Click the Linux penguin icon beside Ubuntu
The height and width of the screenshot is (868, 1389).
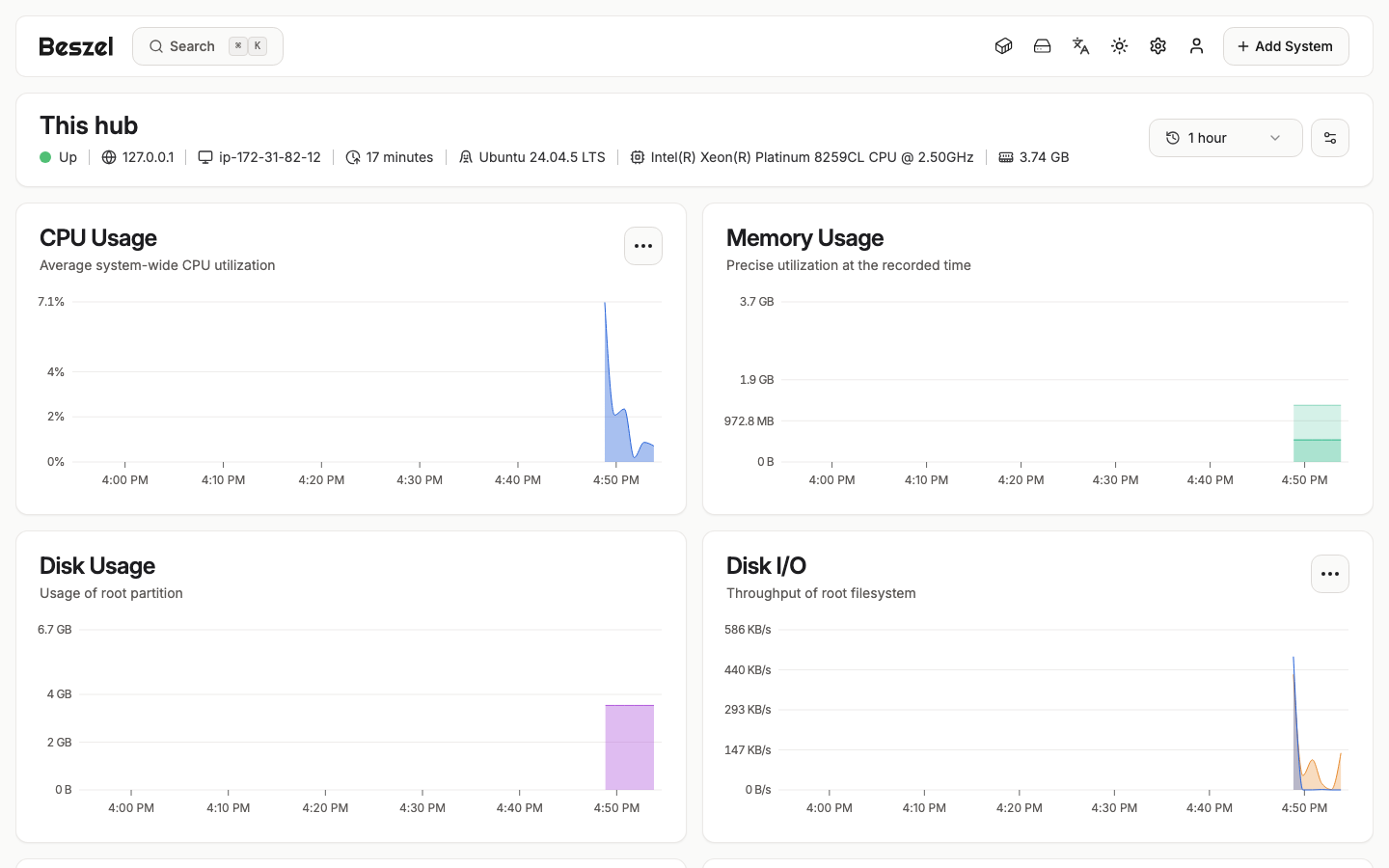[x=466, y=157]
